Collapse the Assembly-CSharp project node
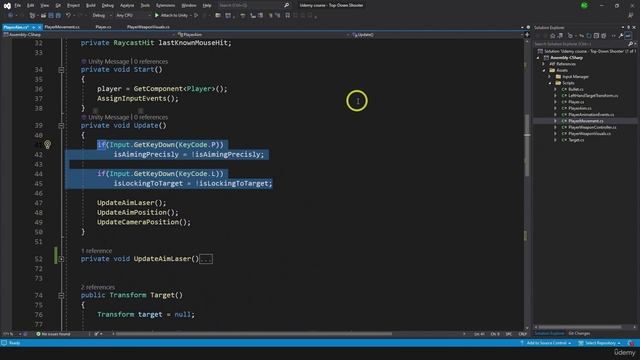Image resolution: width=640 pixels, height=360 pixels. (538, 58)
